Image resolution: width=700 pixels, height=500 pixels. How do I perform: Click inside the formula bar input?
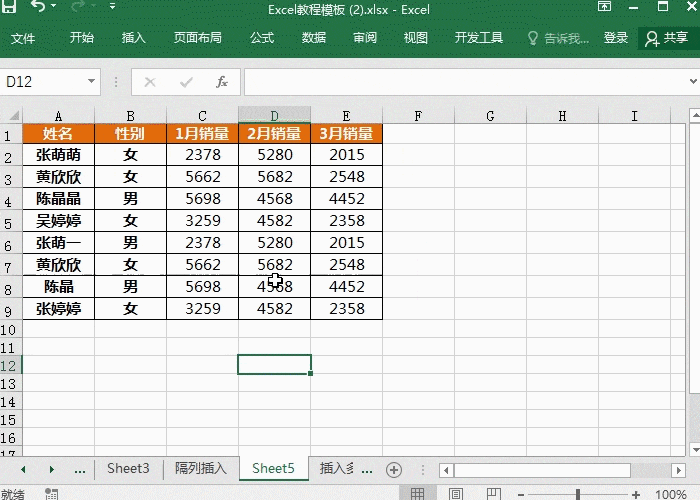click(464, 82)
